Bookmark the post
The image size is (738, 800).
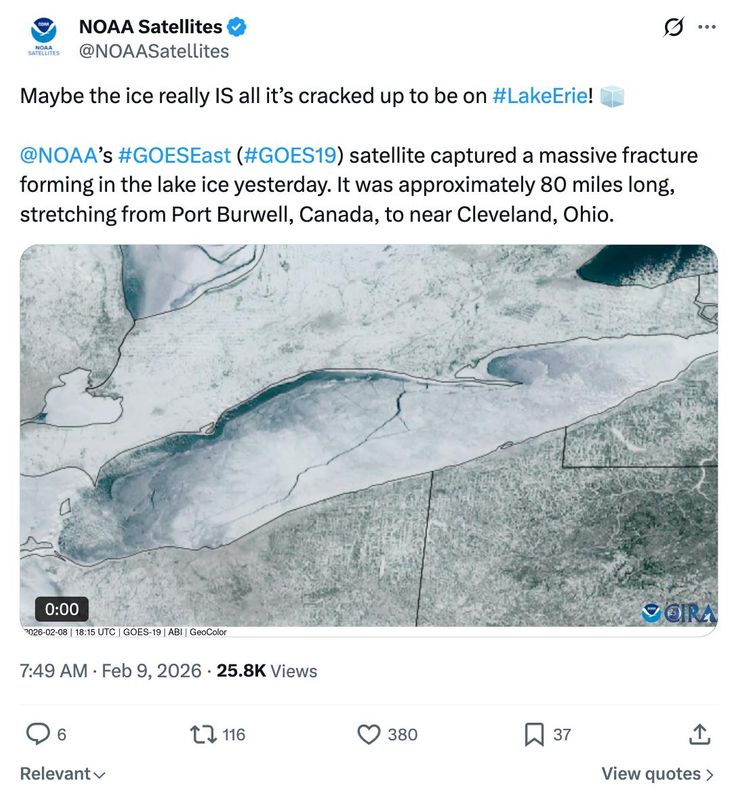[536, 734]
